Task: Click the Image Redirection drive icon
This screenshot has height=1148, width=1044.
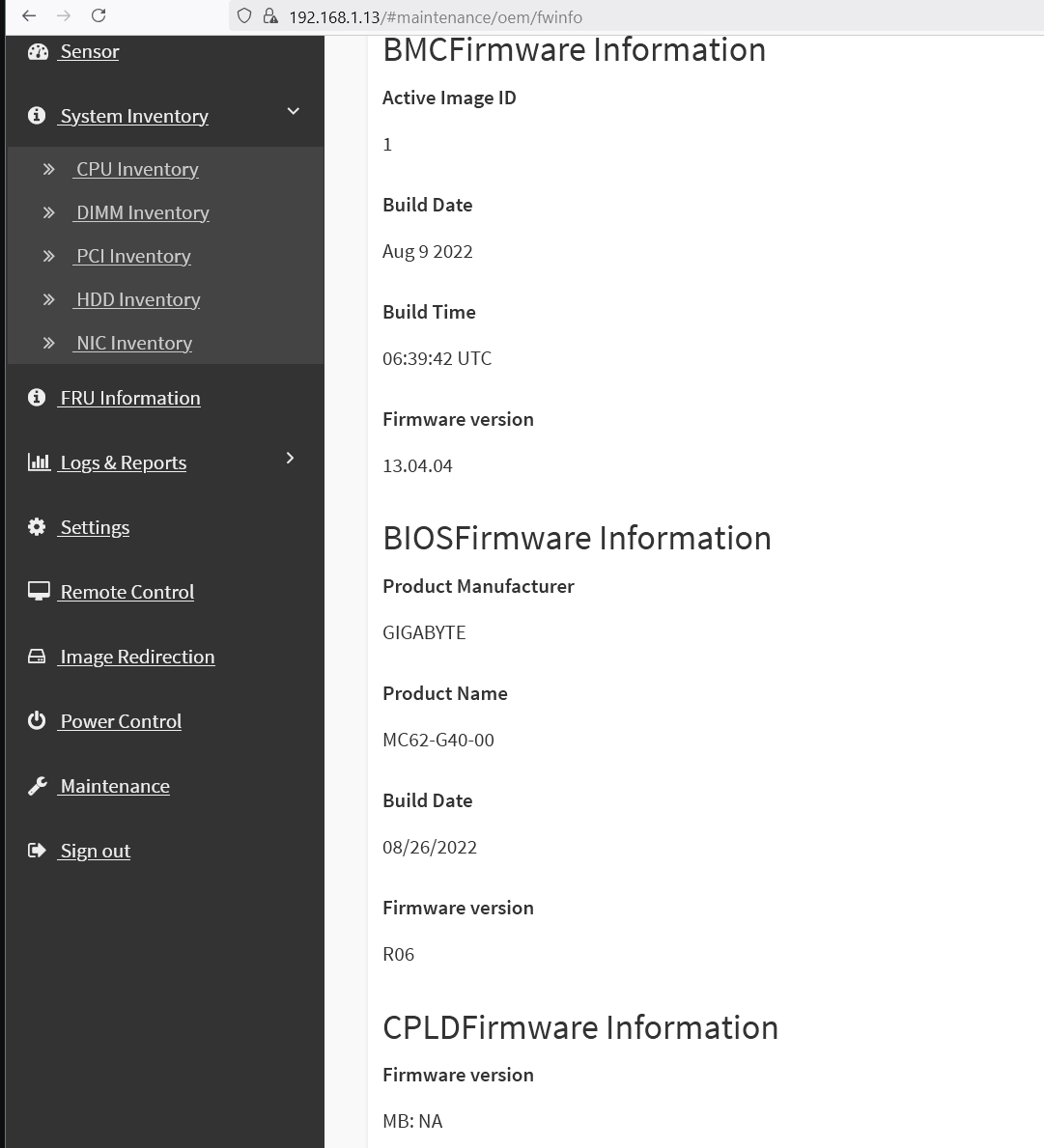Action: pyautogui.click(x=37, y=657)
